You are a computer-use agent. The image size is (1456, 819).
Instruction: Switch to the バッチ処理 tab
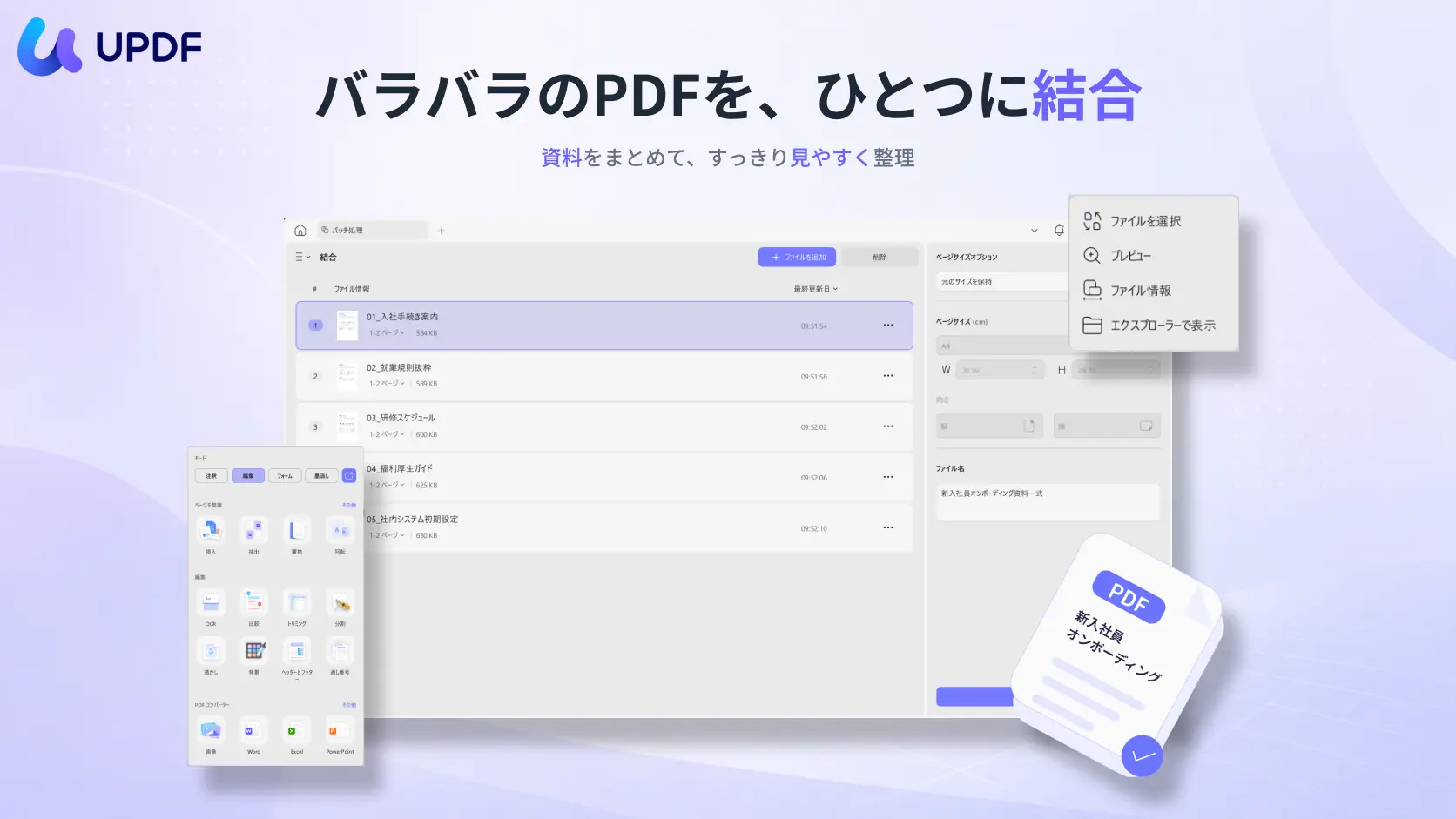coord(373,231)
